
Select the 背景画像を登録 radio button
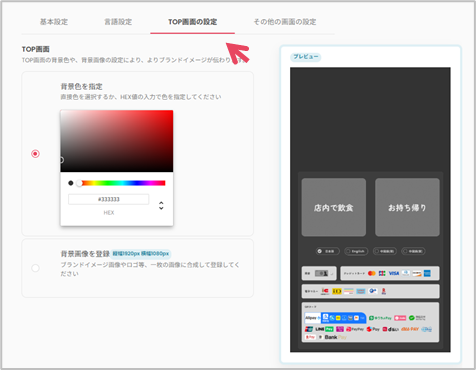35,268
